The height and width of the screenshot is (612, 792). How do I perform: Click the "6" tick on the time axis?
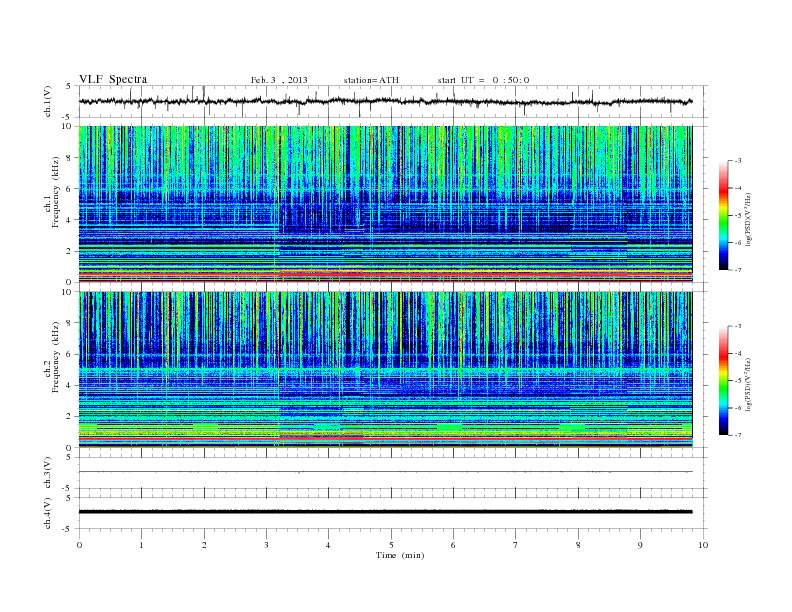coord(453,545)
